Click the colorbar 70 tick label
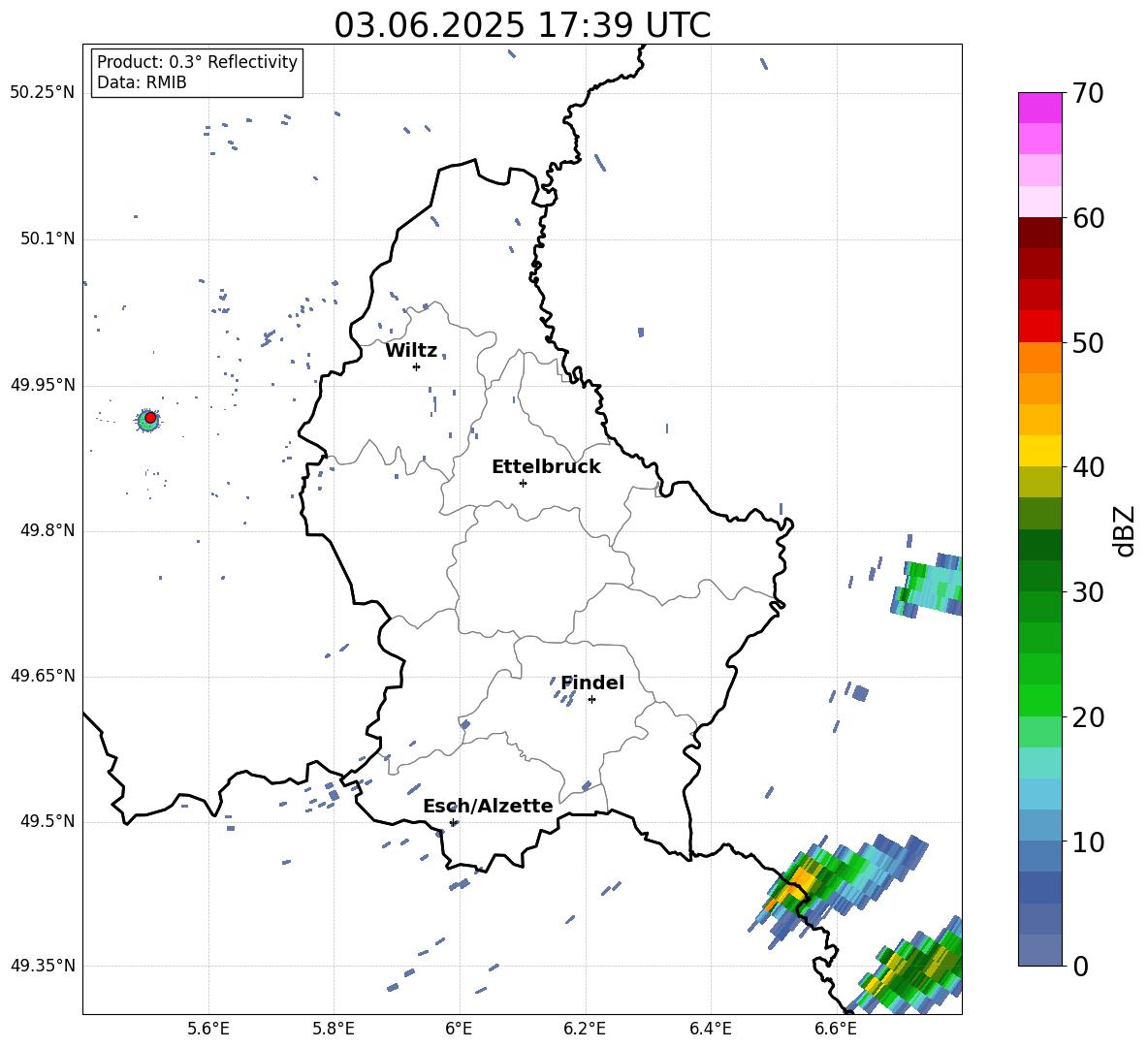1148x1048 pixels. tap(1088, 94)
